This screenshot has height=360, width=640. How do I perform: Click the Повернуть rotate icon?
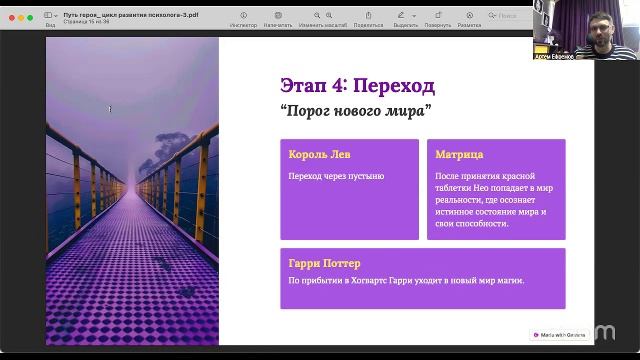click(438, 15)
